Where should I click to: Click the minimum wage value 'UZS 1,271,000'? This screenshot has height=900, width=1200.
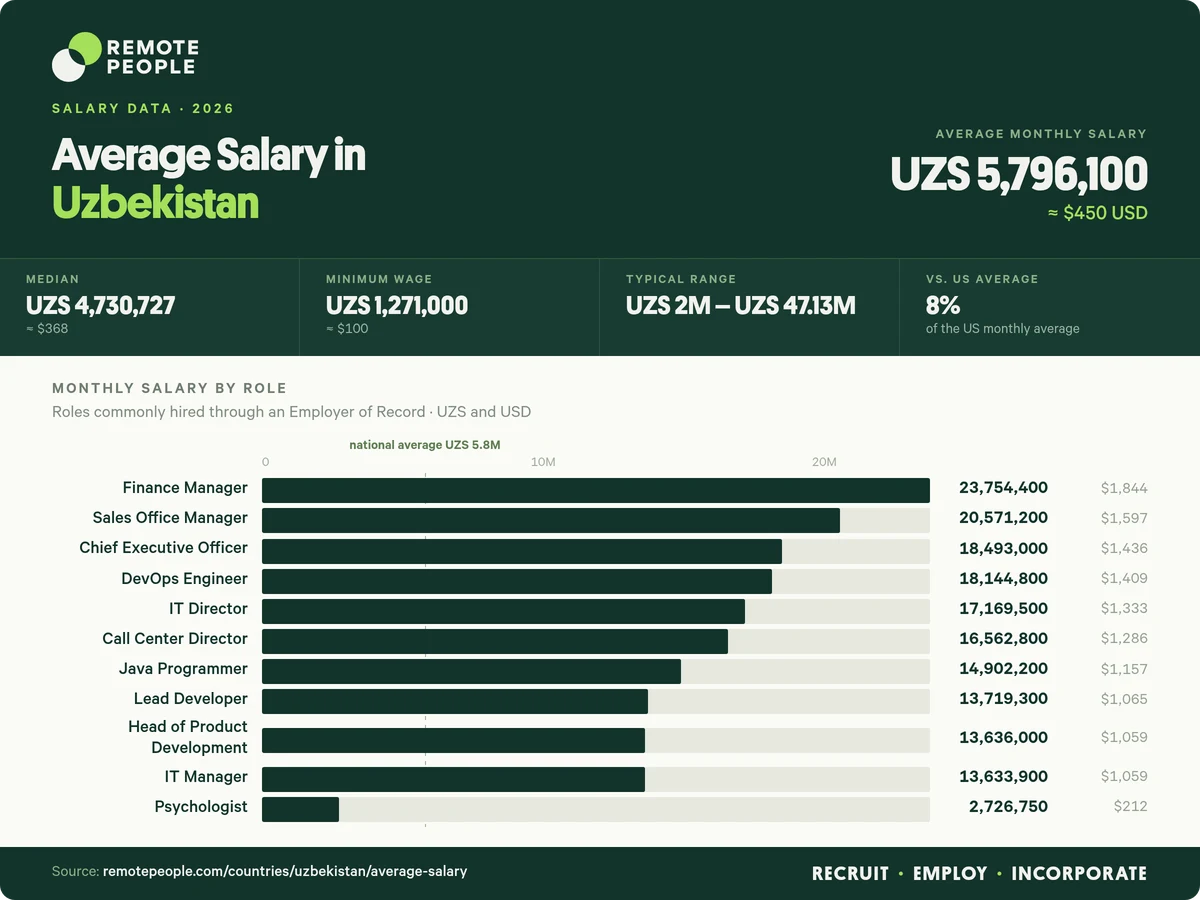397,306
